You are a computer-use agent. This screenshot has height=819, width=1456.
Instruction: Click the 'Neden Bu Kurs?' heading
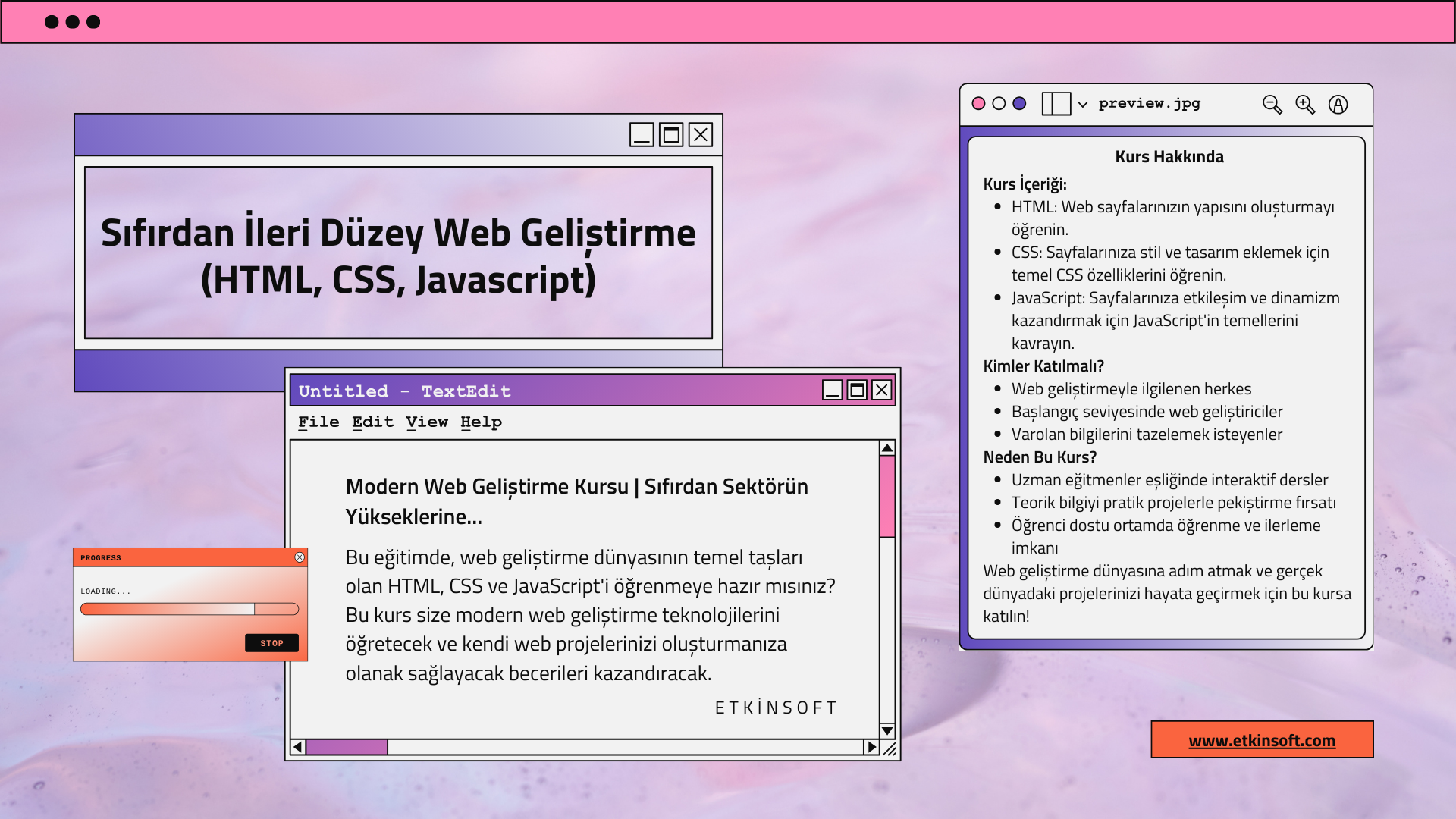[1040, 457]
